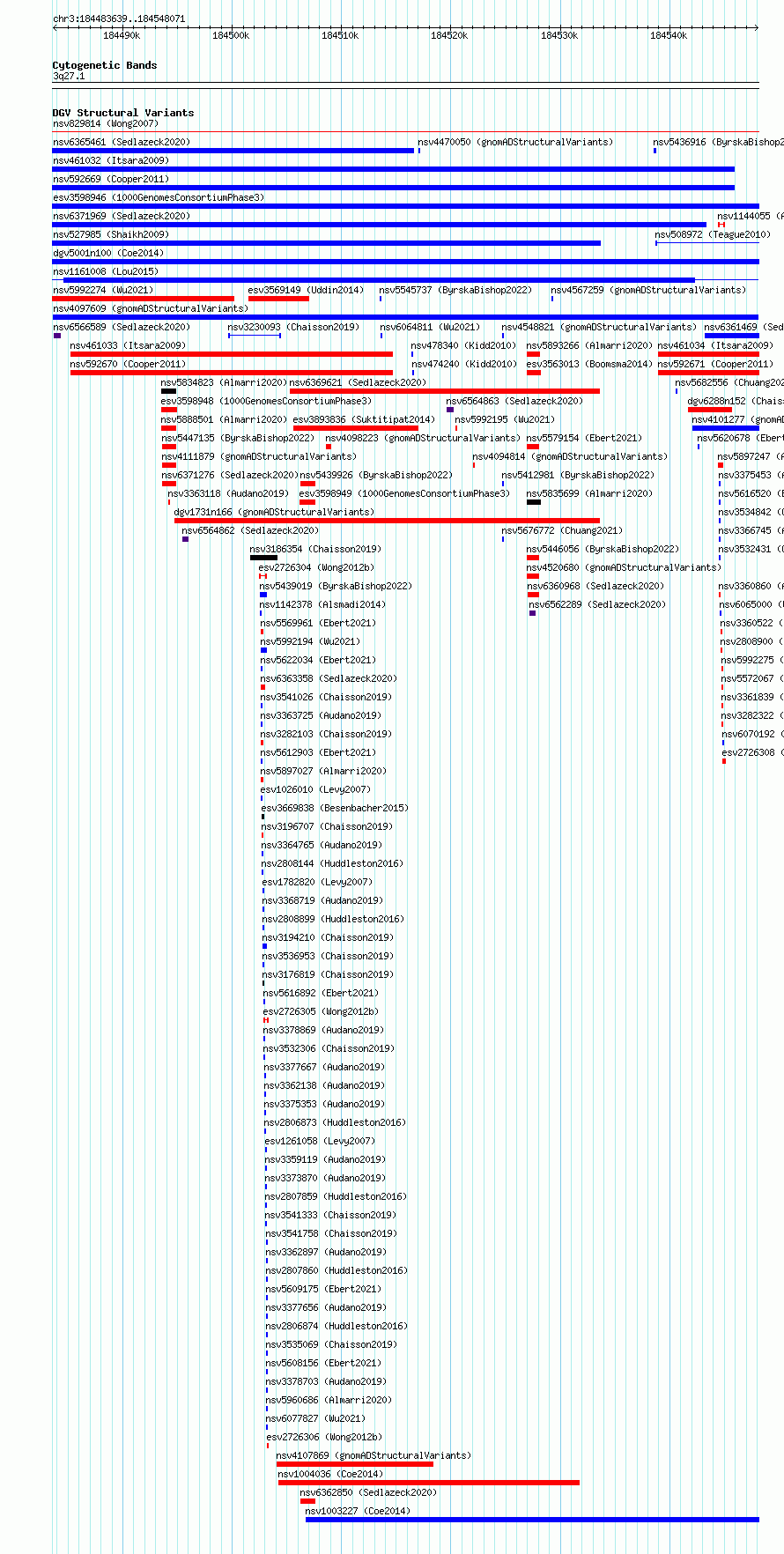
Task: Click nsv3363118 (Audano2019) label
Action: (228, 493)
